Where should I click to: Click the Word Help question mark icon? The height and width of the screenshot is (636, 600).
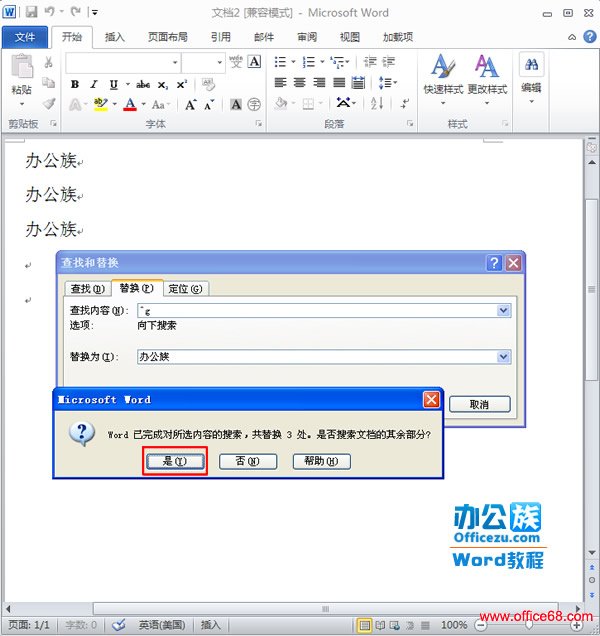(589, 37)
